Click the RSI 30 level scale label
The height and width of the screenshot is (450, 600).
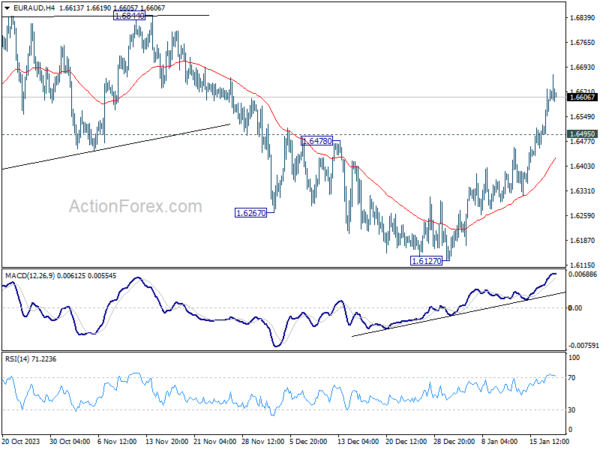coord(571,410)
